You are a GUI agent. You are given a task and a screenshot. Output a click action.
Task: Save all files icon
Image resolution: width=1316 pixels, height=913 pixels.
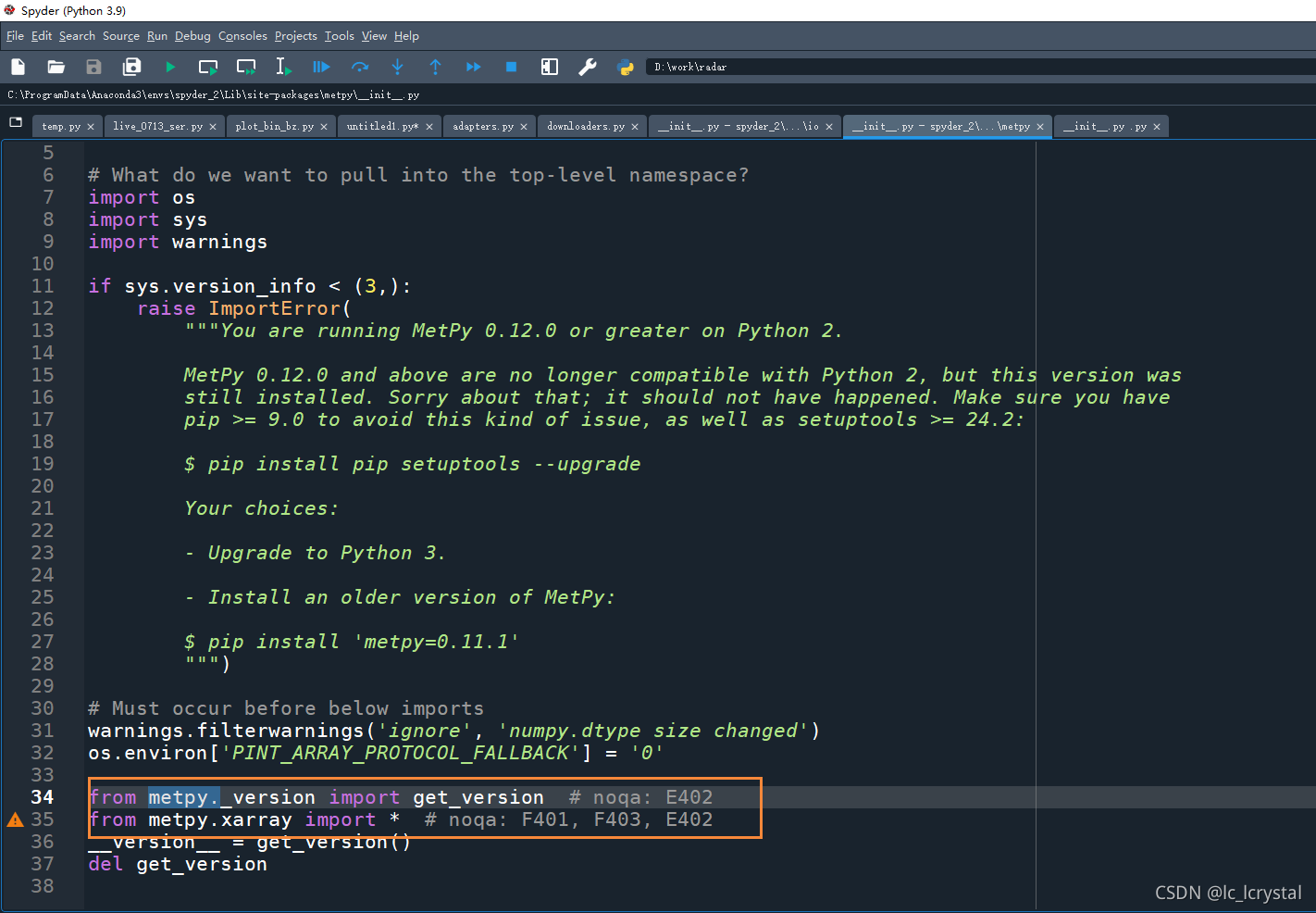tap(131, 67)
